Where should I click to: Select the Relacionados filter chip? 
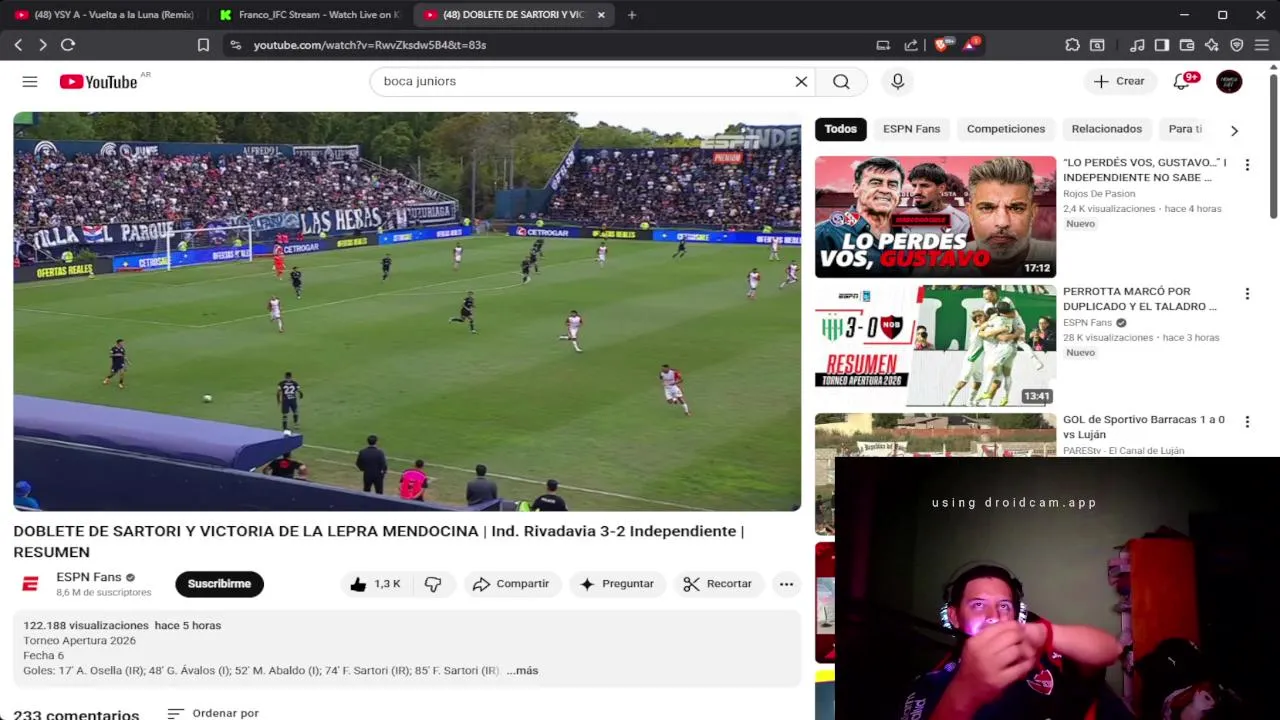[1106, 129]
